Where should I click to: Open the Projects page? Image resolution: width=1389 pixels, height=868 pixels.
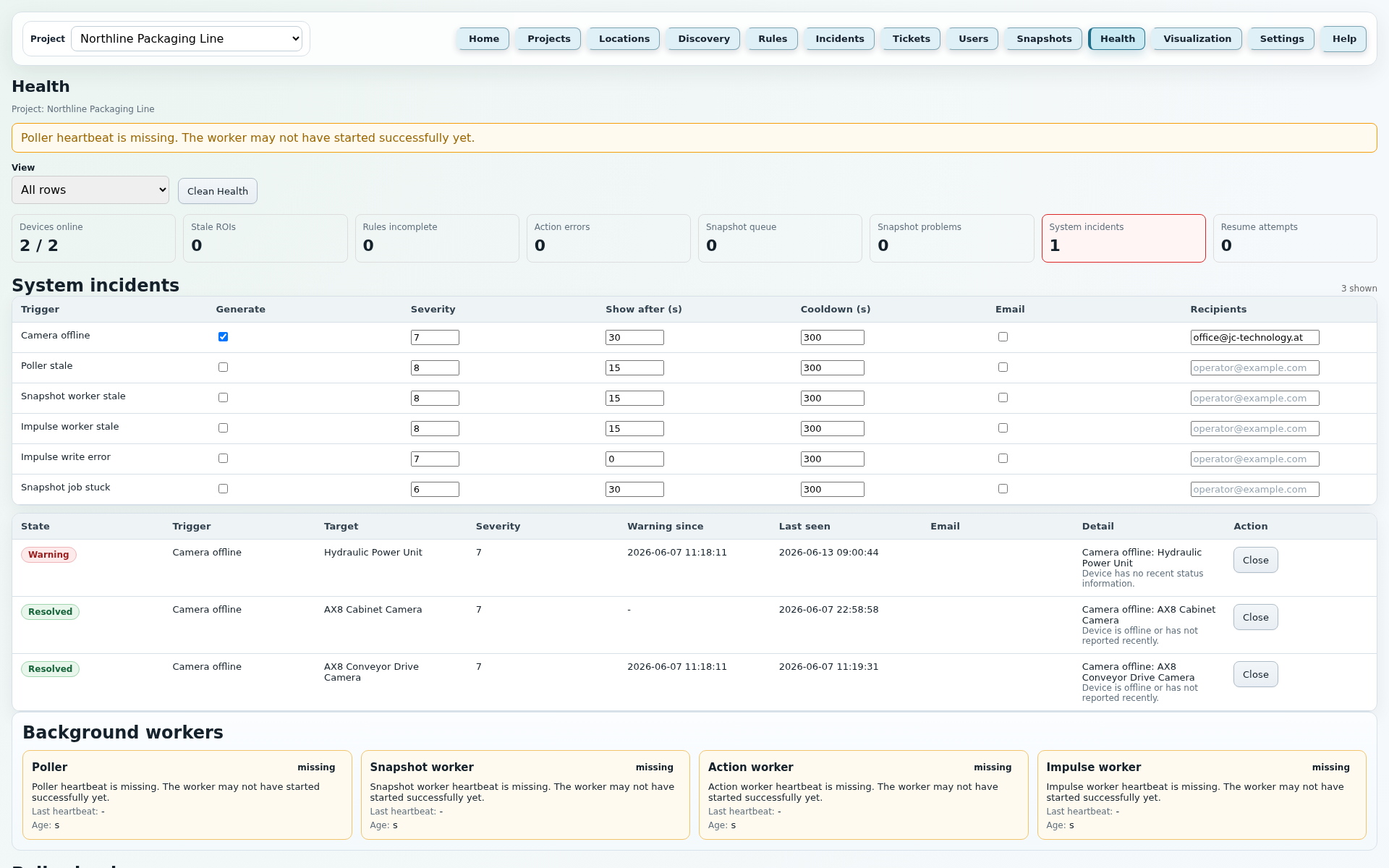point(548,38)
